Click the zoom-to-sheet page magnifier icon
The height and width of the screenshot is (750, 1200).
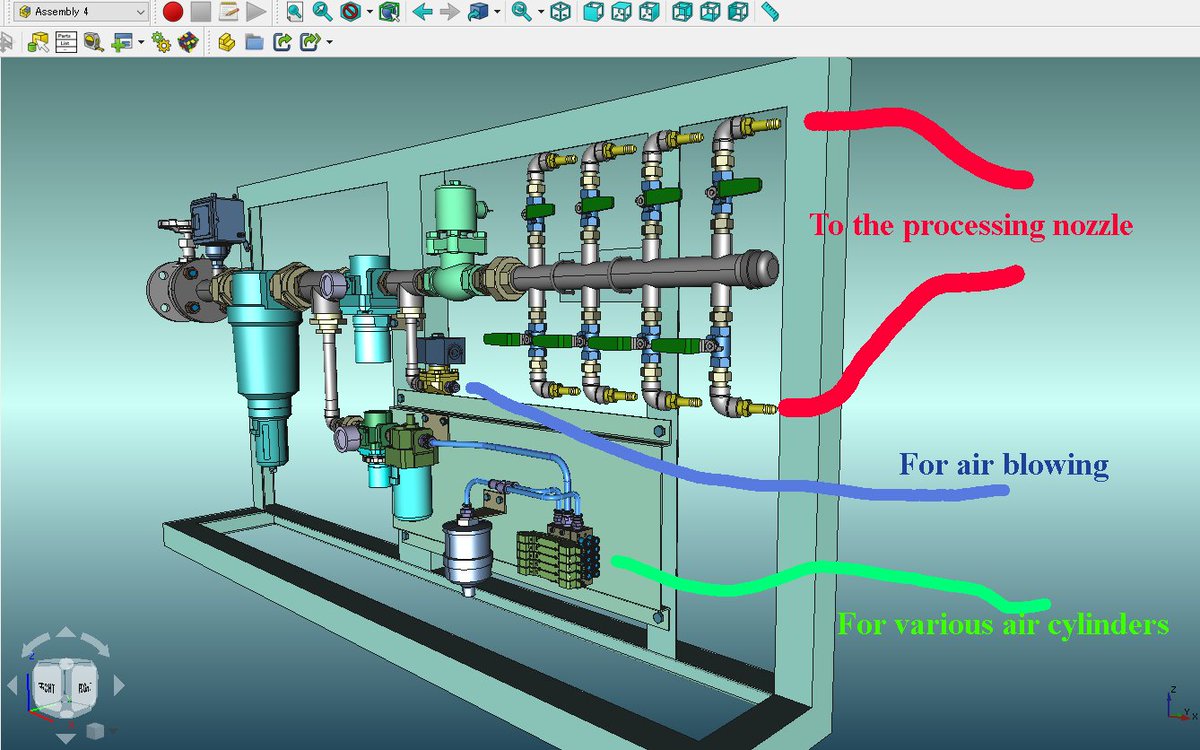[x=294, y=12]
